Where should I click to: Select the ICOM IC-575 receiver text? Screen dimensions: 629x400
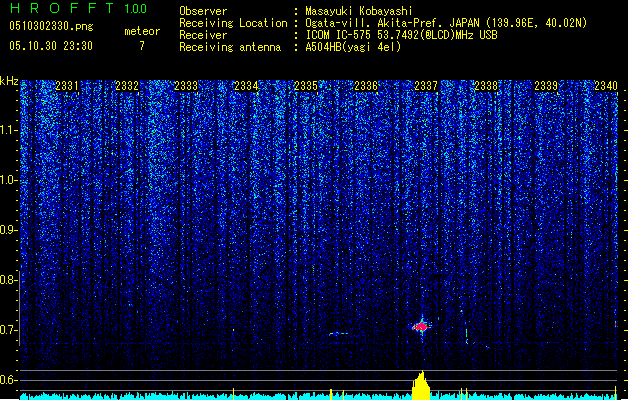tap(401, 35)
